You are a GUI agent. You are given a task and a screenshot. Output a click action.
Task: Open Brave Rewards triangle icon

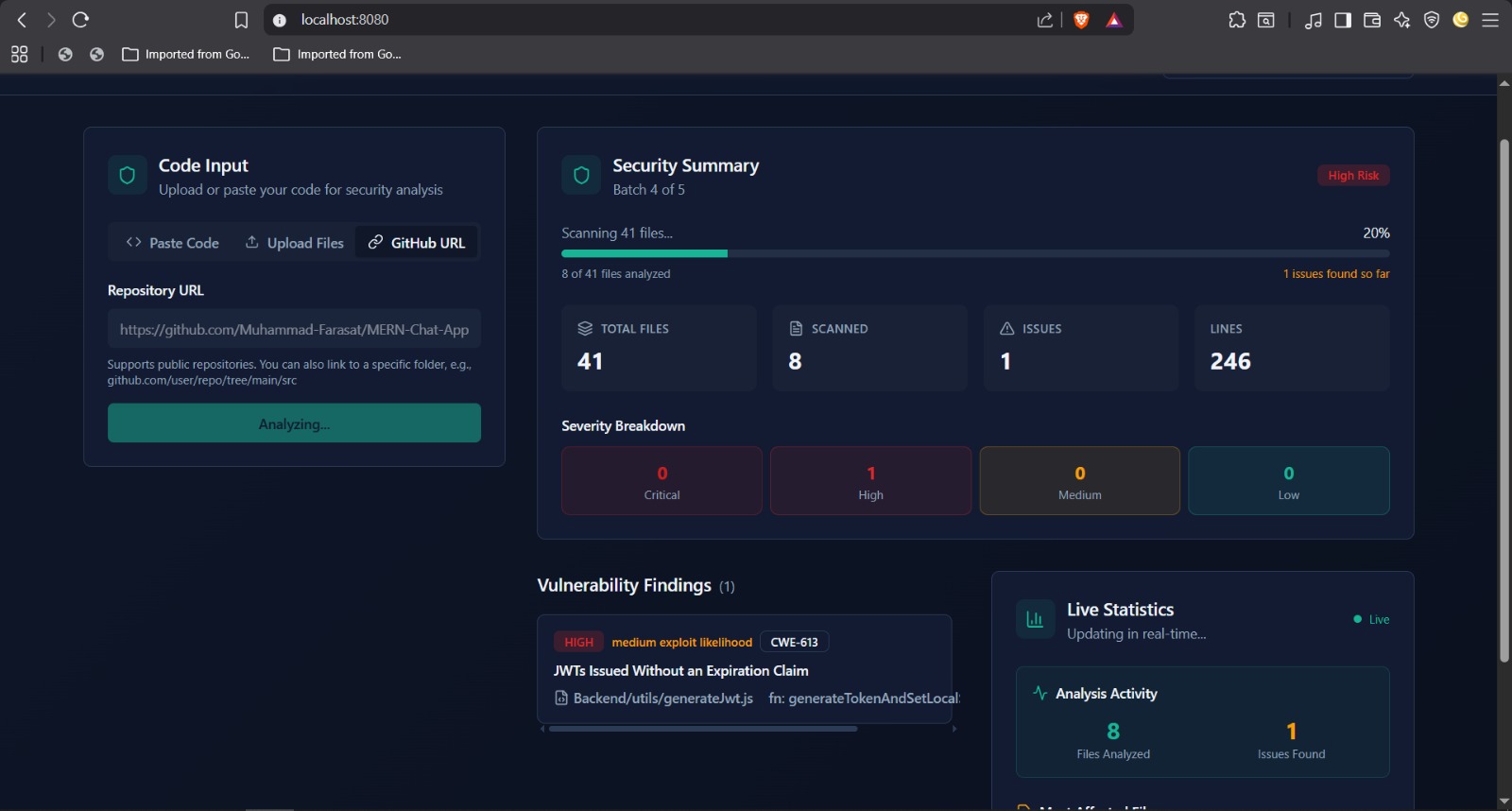coord(1114,20)
